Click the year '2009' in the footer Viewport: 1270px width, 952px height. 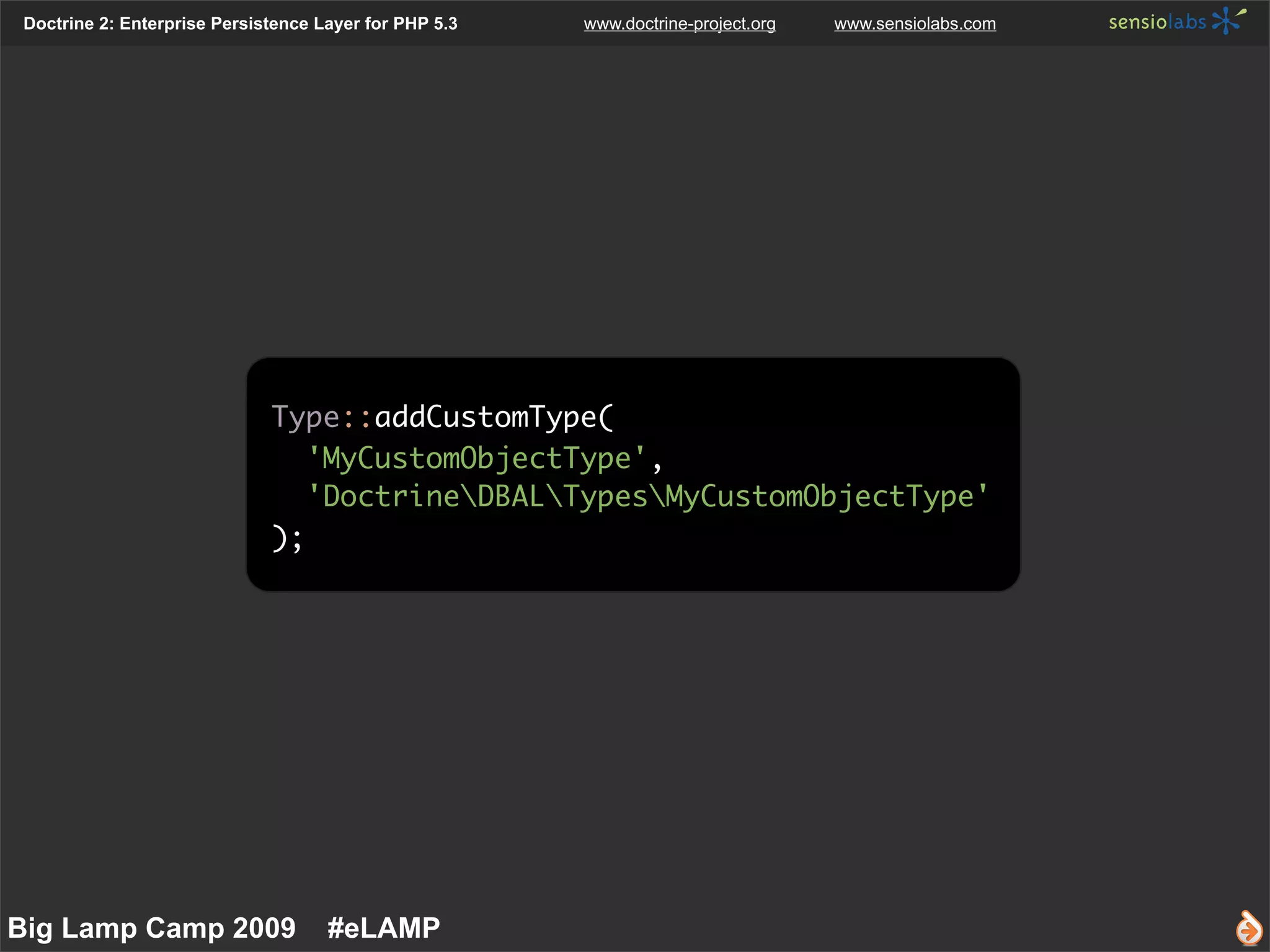(260, 928)
